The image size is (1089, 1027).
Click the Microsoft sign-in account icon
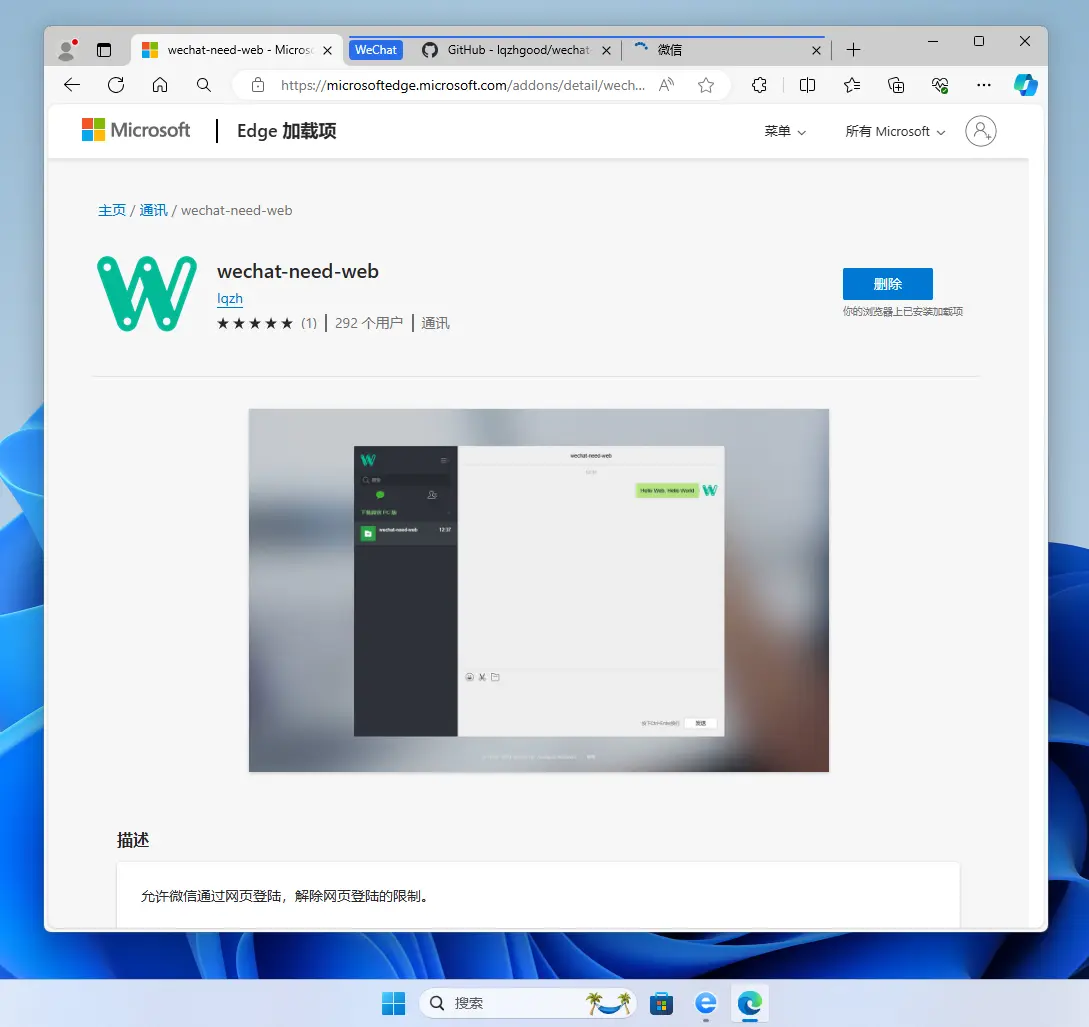coord(981,131)
